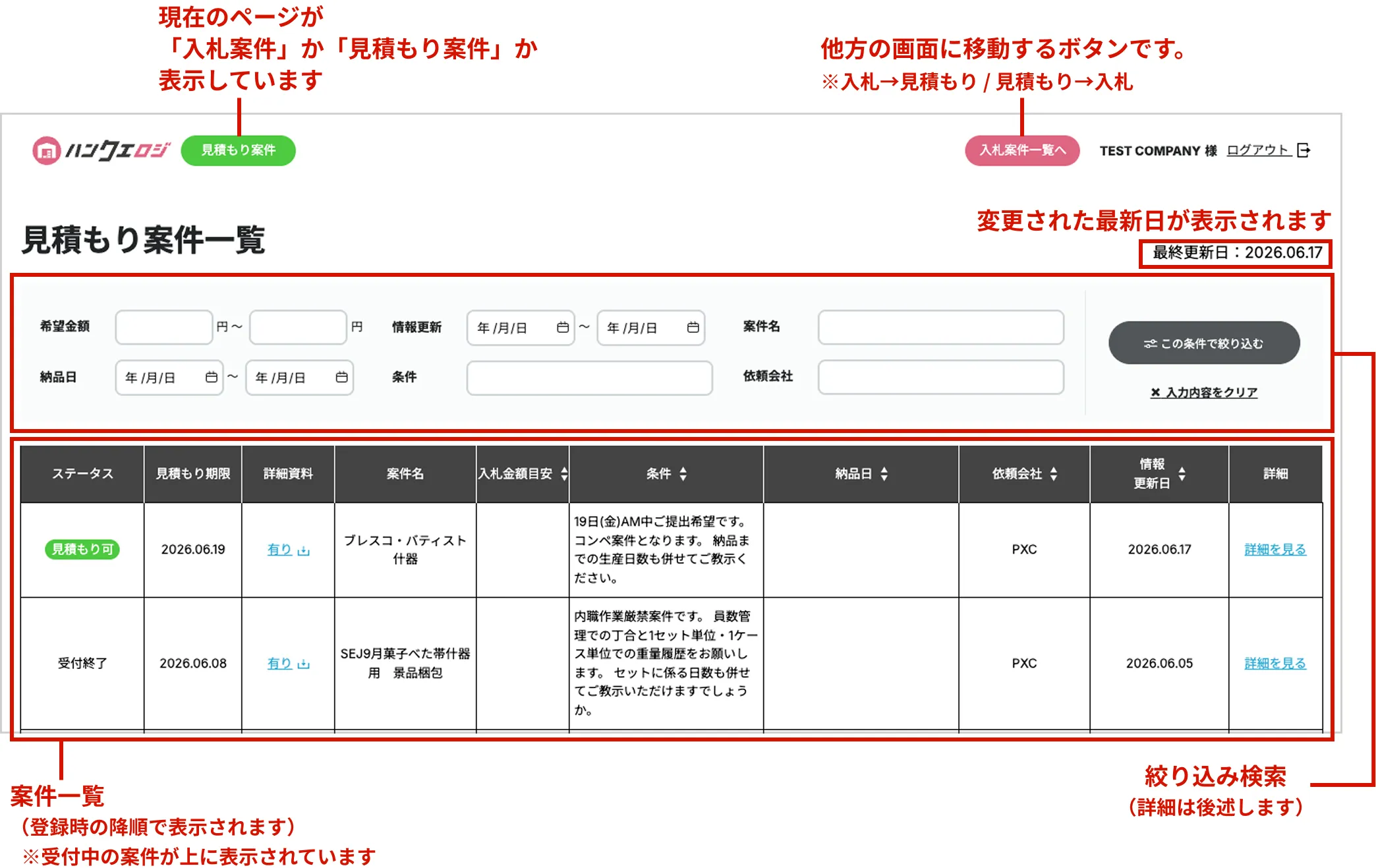Focus the 条件 search field
Viewport: 1376px width, 868px height.
(x=589, y=378)
